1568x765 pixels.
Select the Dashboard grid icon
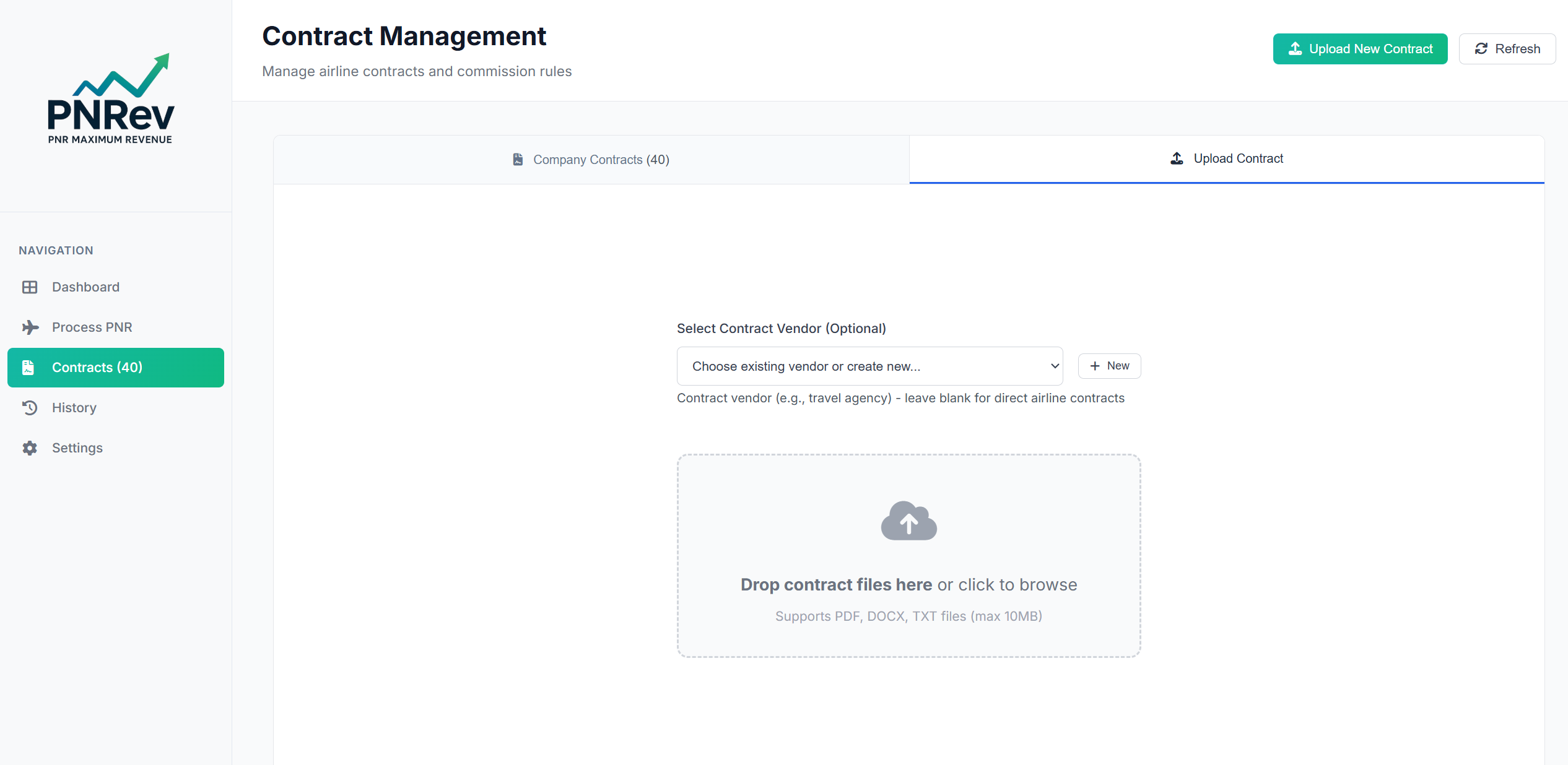click(x=30, y=287)
